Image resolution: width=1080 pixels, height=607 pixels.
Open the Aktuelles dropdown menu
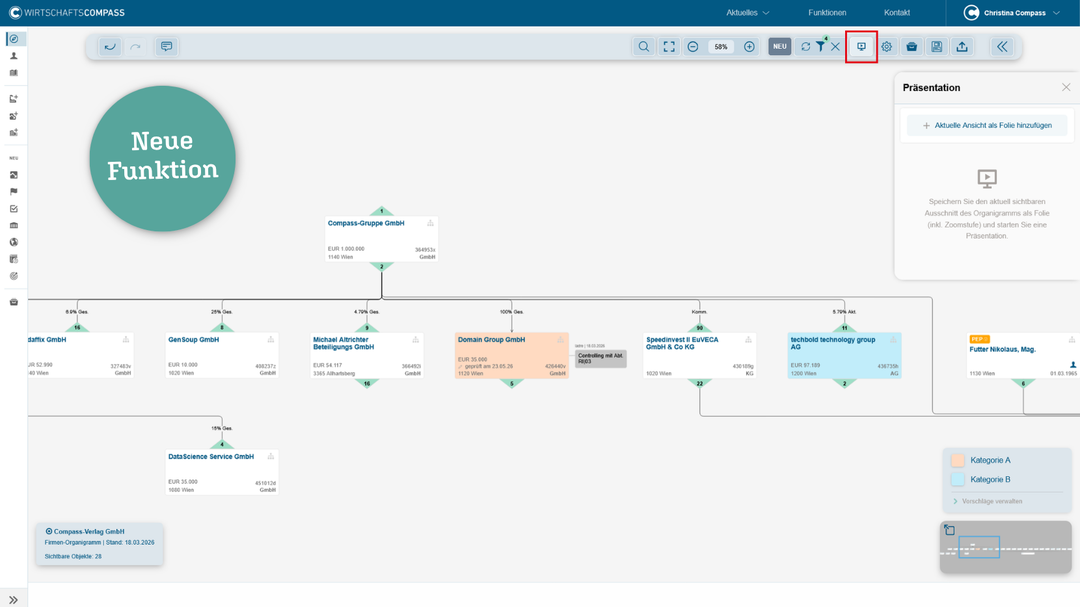click(747, 13)
